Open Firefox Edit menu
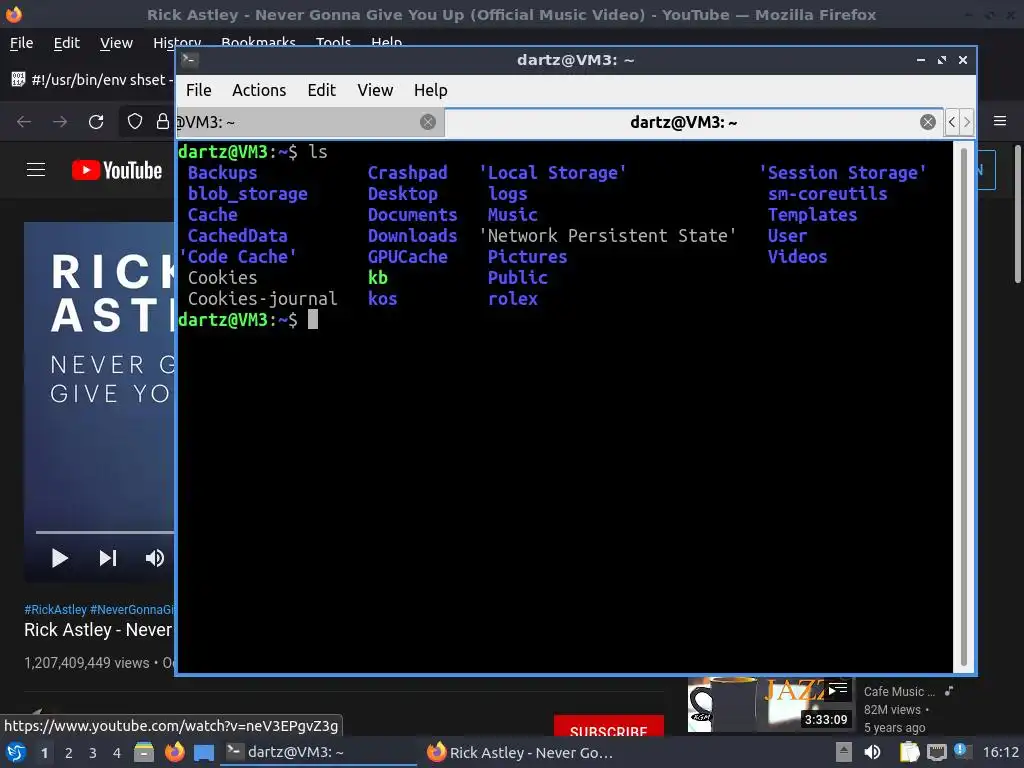The image size is (1024, 768). (x=67, y=43)
